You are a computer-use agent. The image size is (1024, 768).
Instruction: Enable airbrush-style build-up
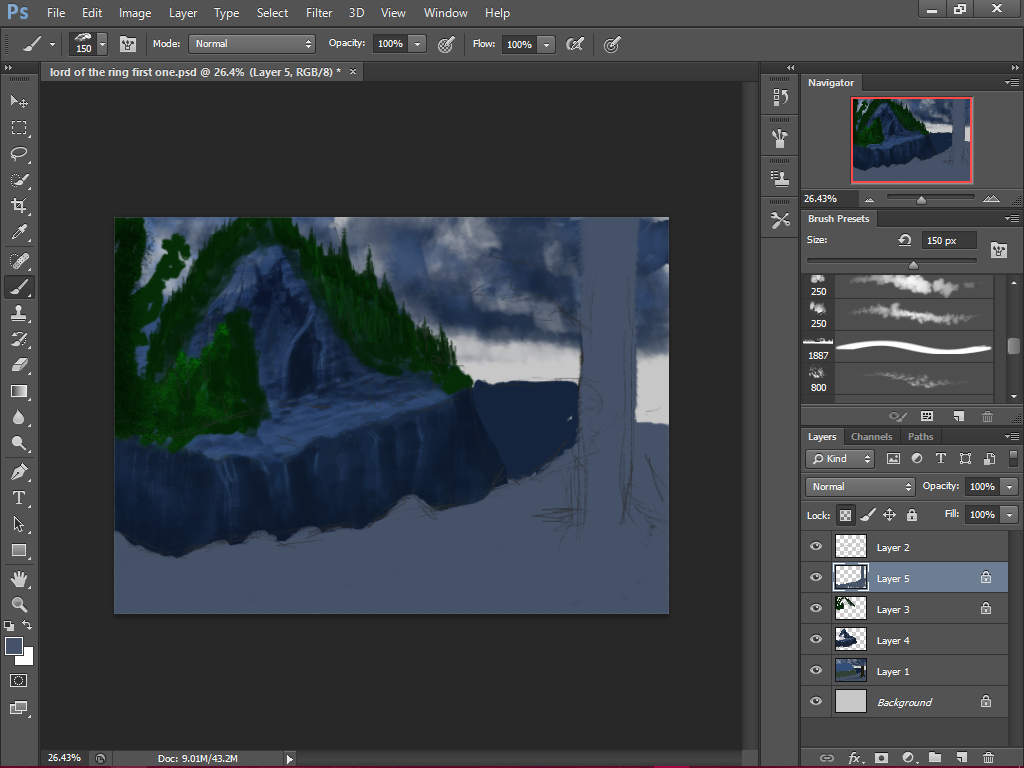pos(575,44)
